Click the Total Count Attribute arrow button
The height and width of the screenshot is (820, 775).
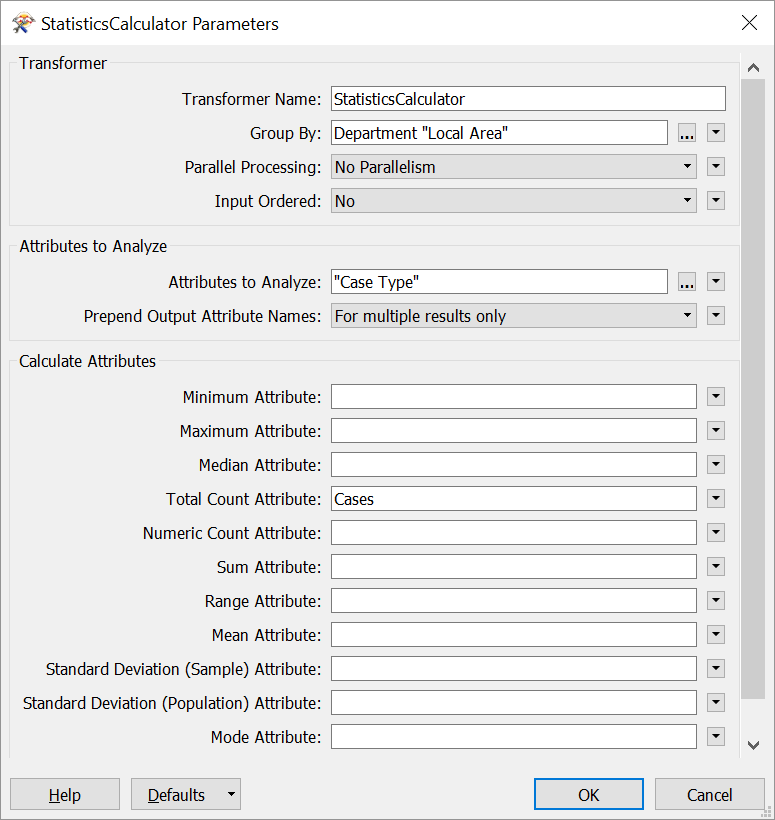click(715, 499)
